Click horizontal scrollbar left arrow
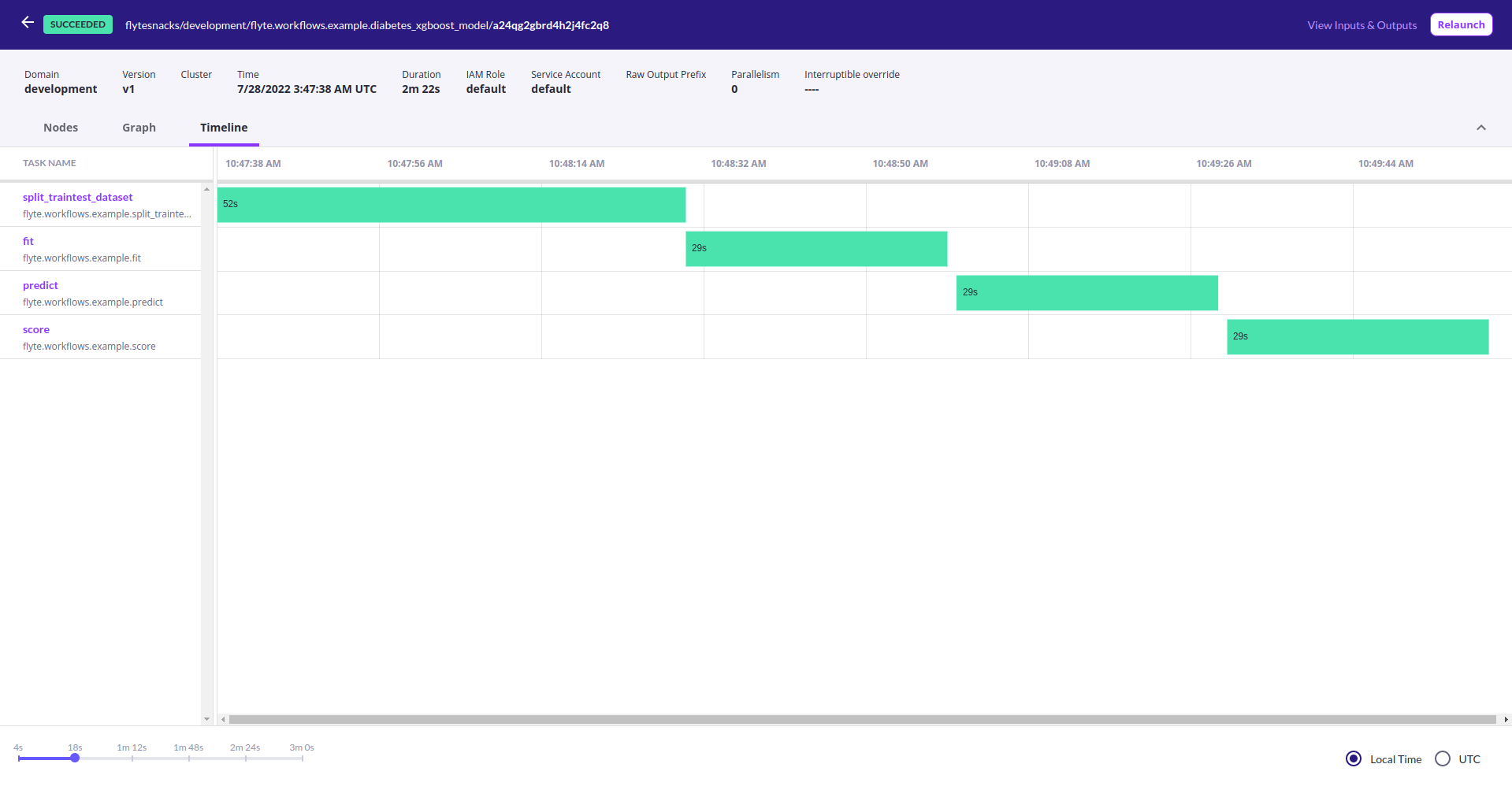 click(224, 719)
